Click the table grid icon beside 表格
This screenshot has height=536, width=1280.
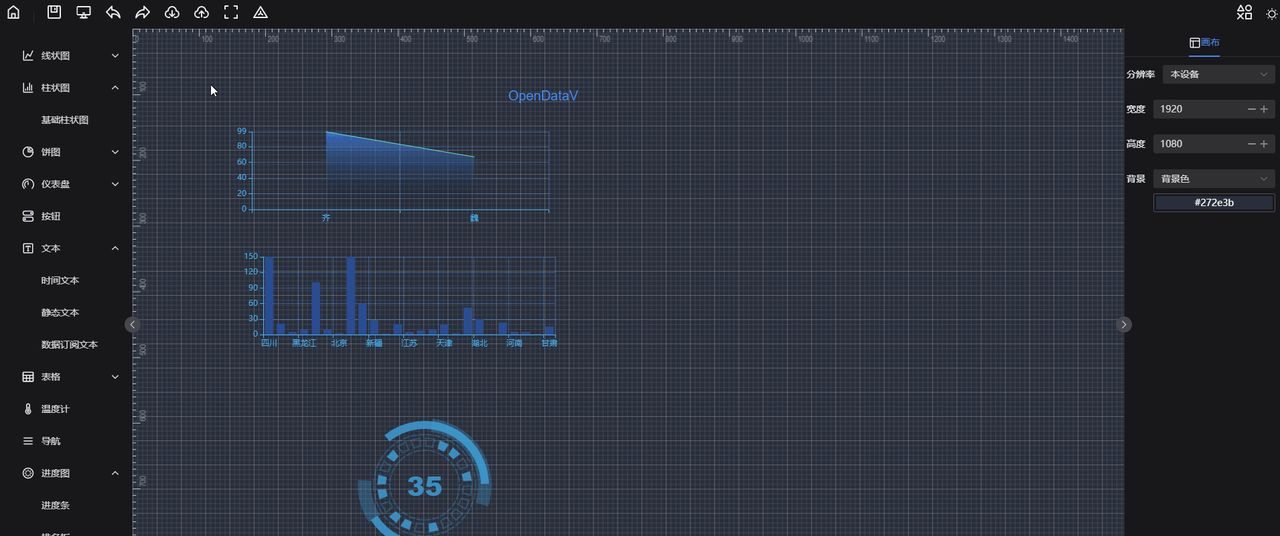pos(28,377)
